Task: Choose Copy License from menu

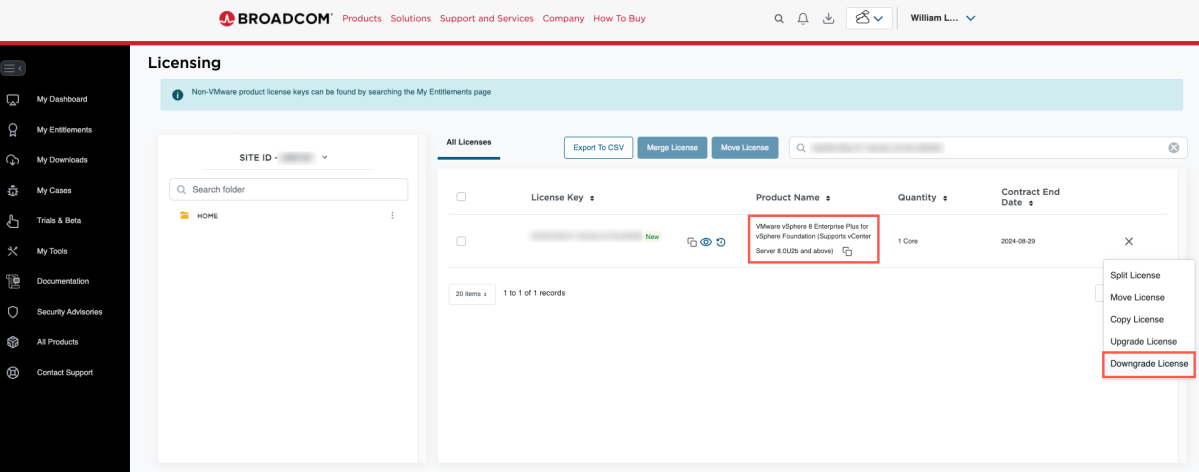Action: point(1136,319)
